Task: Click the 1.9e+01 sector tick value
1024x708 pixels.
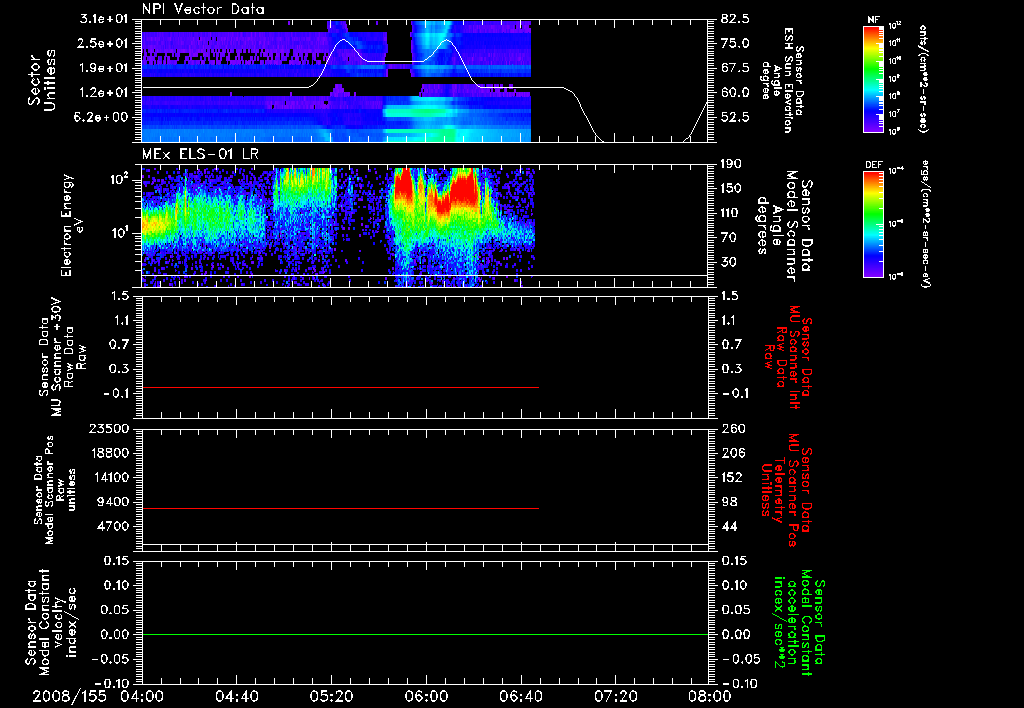Action: tap(105, 68)
